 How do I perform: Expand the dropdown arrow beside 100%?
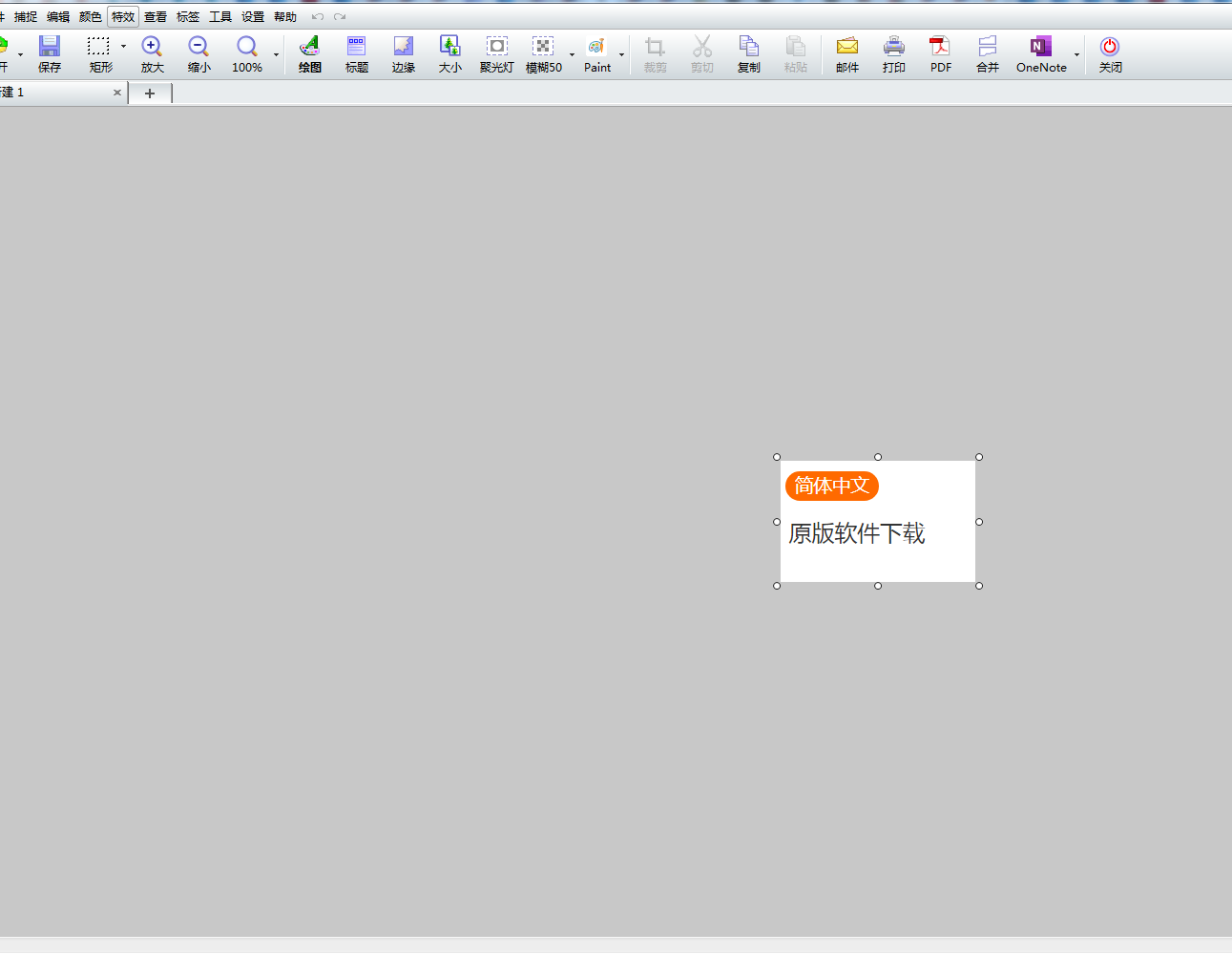tap(277, 54)
